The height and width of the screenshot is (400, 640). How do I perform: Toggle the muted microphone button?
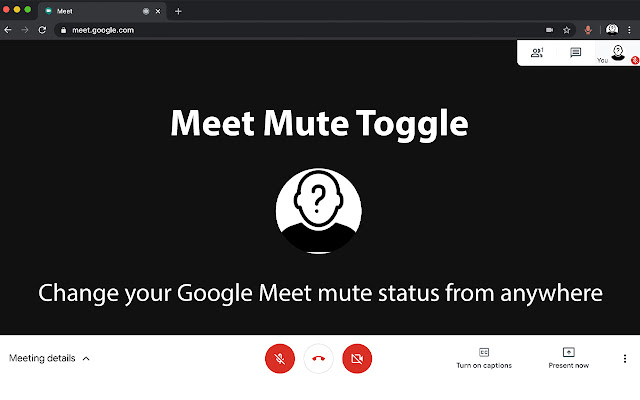pyautogui.click(x=280, y=358)
